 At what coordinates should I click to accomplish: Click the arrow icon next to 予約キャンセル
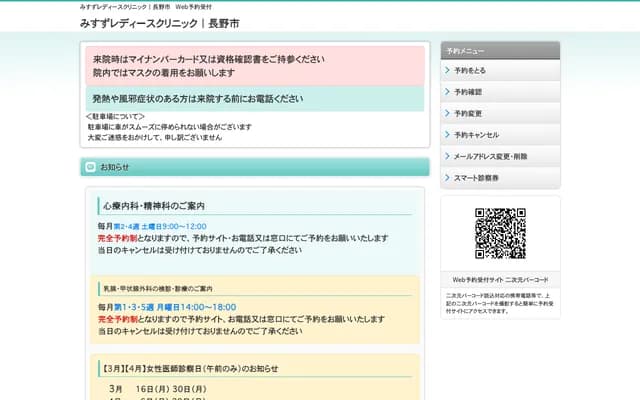[x=447, y=135]
